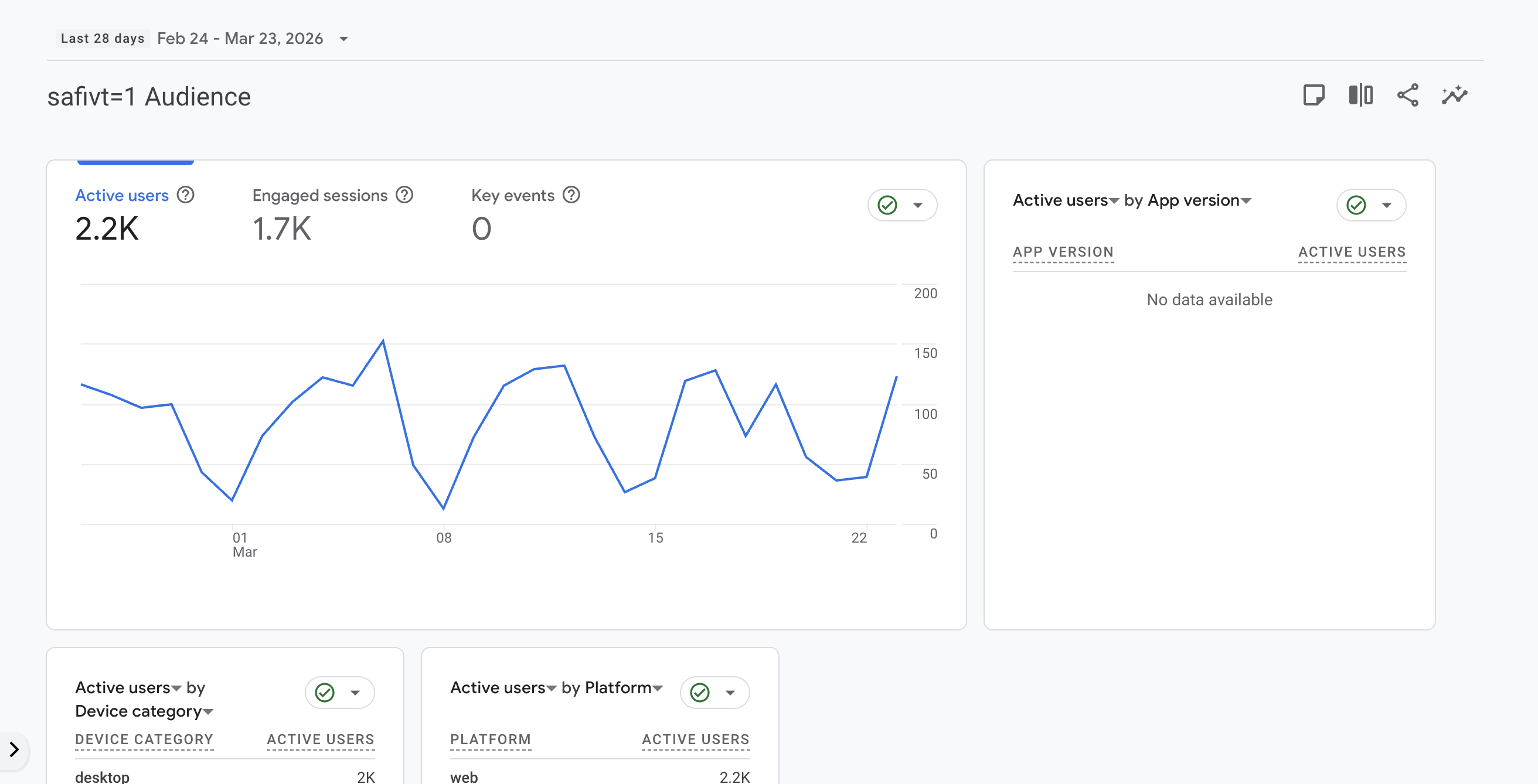Select the Engaged sessions metric tab
Screen dimensions: 1538x784
[319, 196]
